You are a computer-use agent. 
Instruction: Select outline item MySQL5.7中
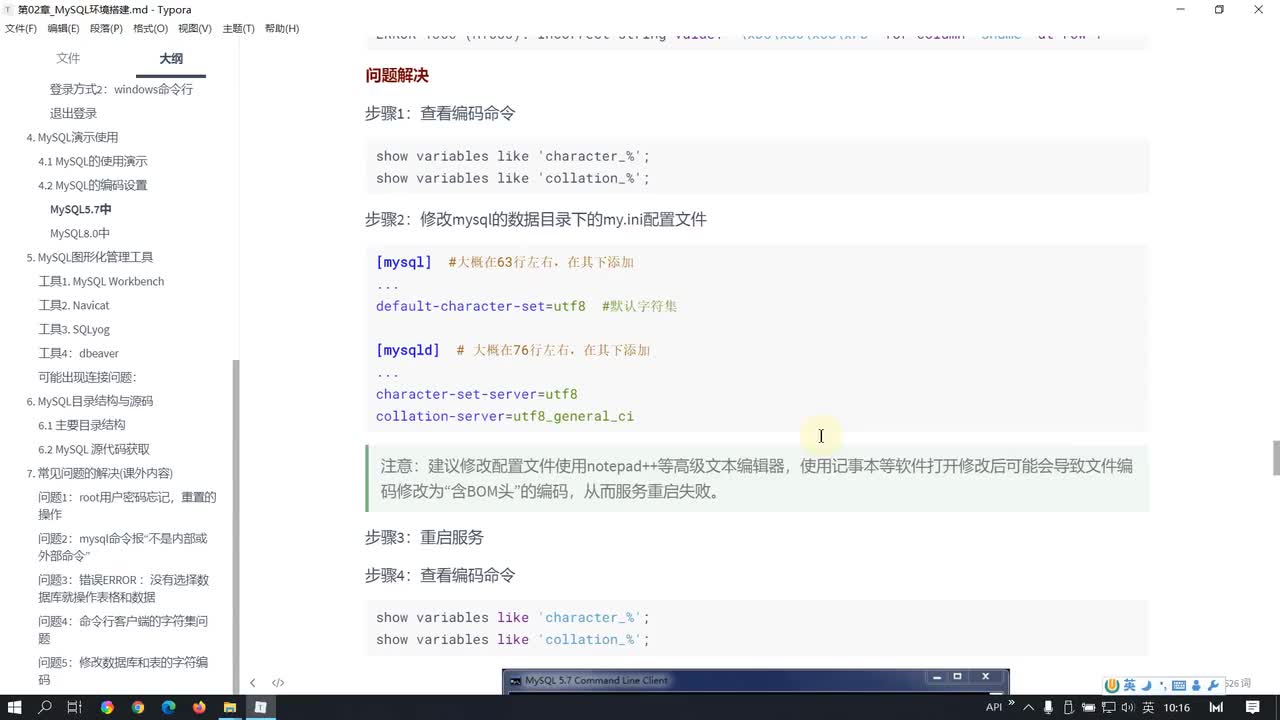pos(81,209)
